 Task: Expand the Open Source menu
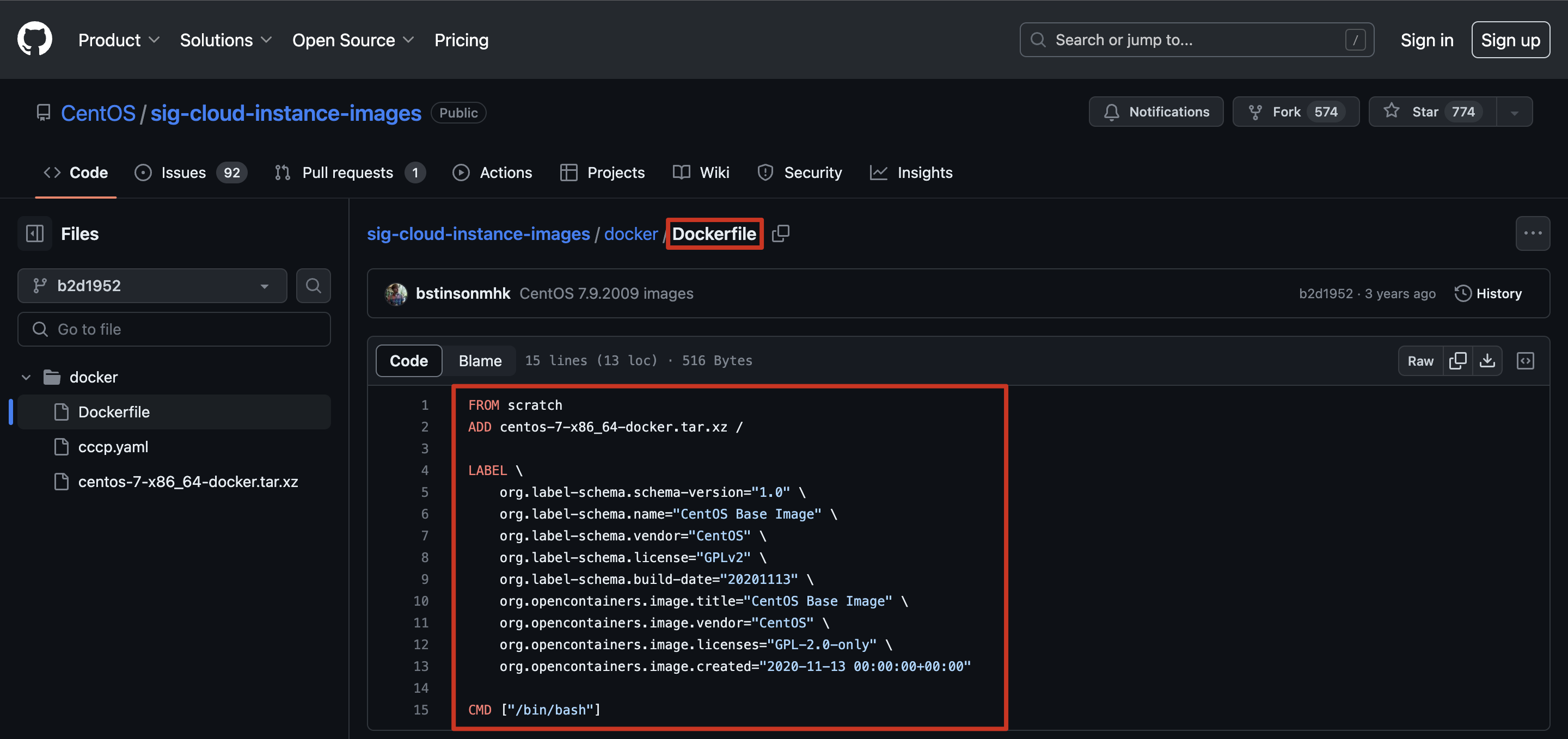pos(353,40)
